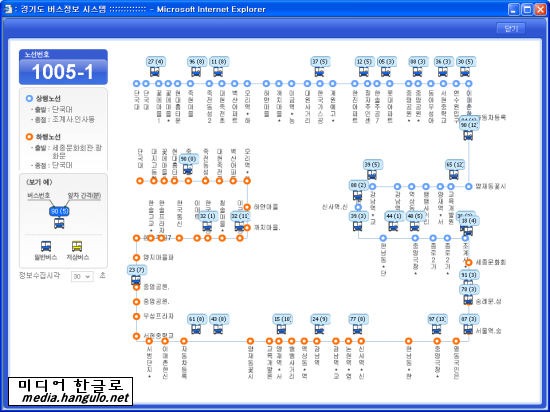This screenshot has width=550, height=412.
Task: Click the blue 대원사거리 stop circle
Action: point(307,83)
